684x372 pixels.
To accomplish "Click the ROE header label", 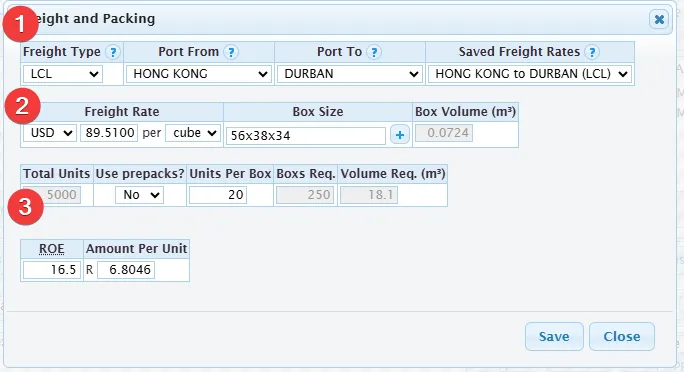I will 51,249.
